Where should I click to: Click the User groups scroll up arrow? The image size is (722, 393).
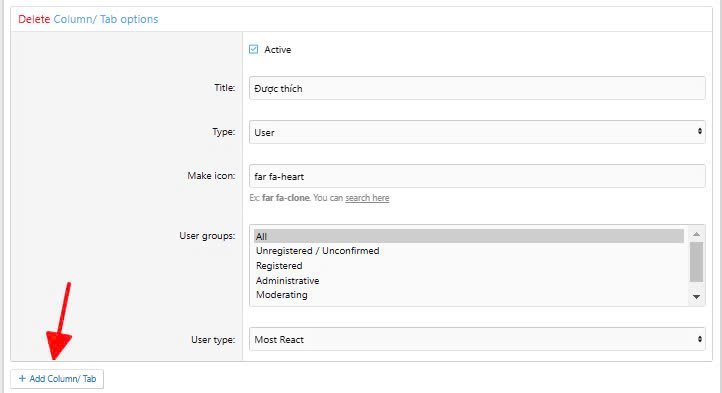pyautogui.click(x=696, y=235)
